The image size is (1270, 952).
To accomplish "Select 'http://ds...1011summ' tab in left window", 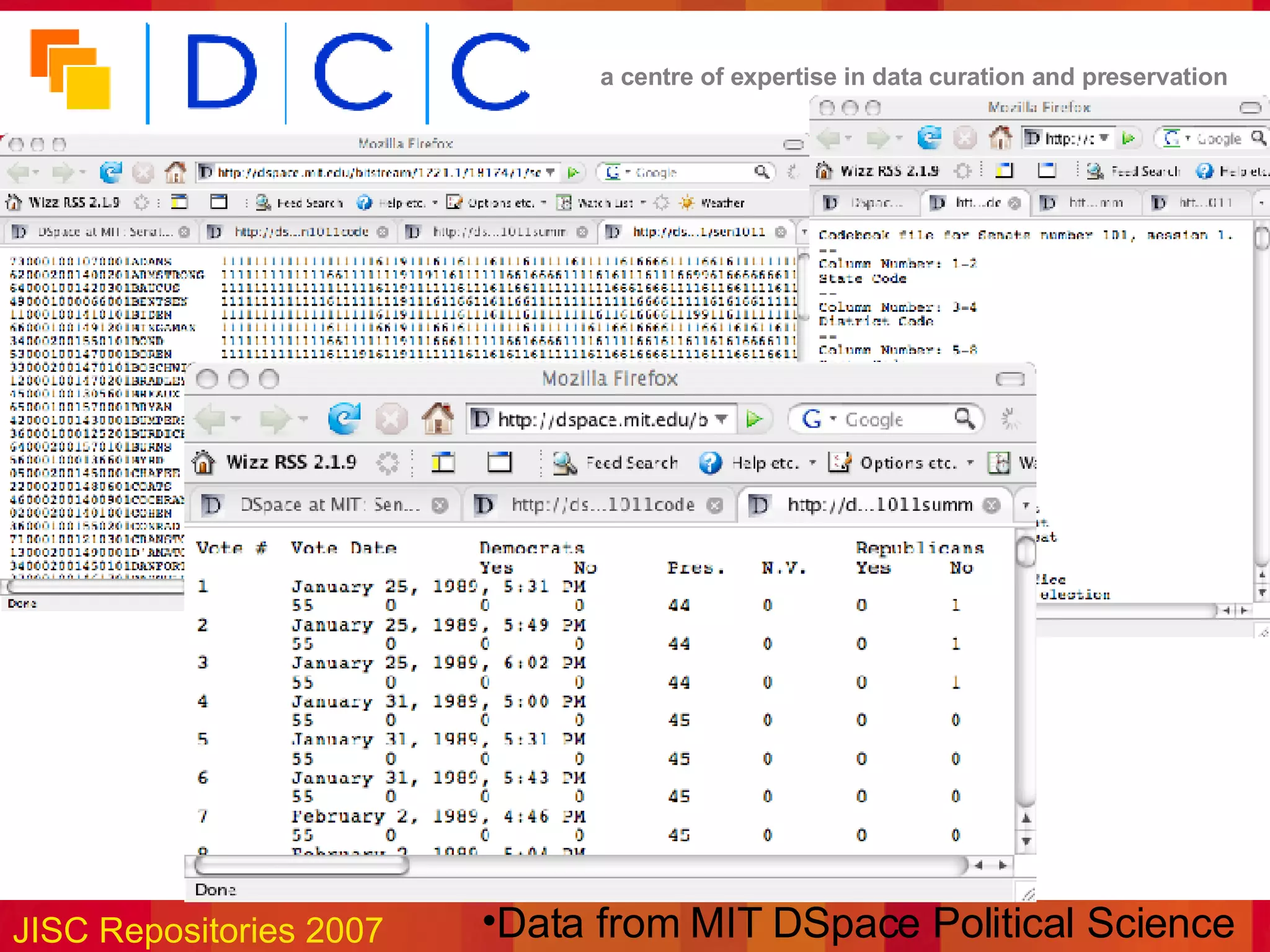I will (496, 232).
